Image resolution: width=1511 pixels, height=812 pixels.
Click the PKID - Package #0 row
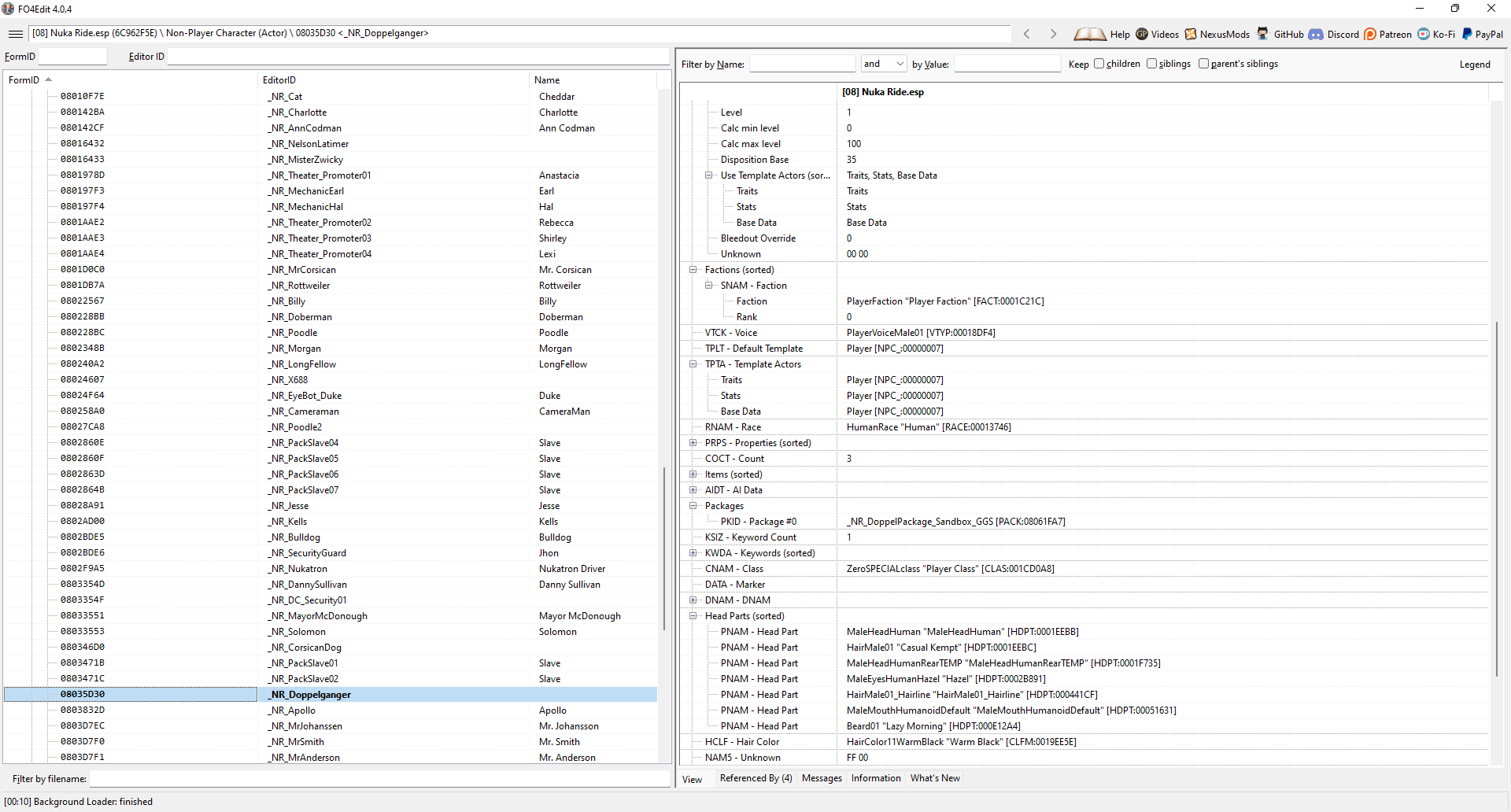coord(1084,522)
